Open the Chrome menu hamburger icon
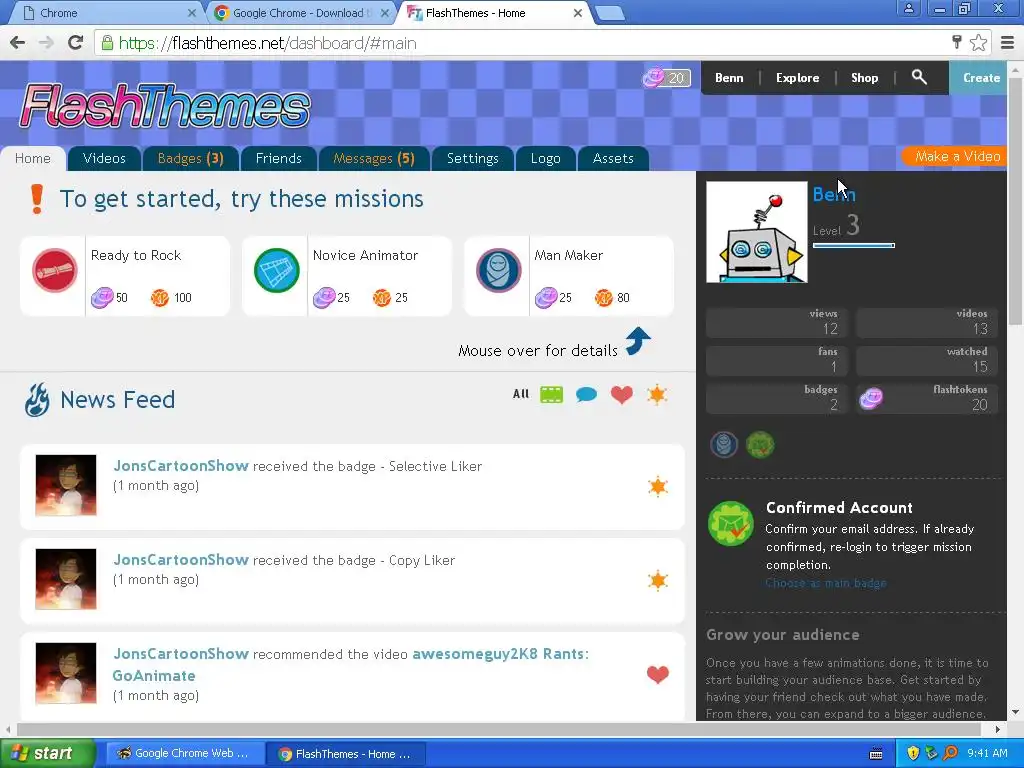The height and width of the screenshot is (768, 1024). coord(1008,43)
